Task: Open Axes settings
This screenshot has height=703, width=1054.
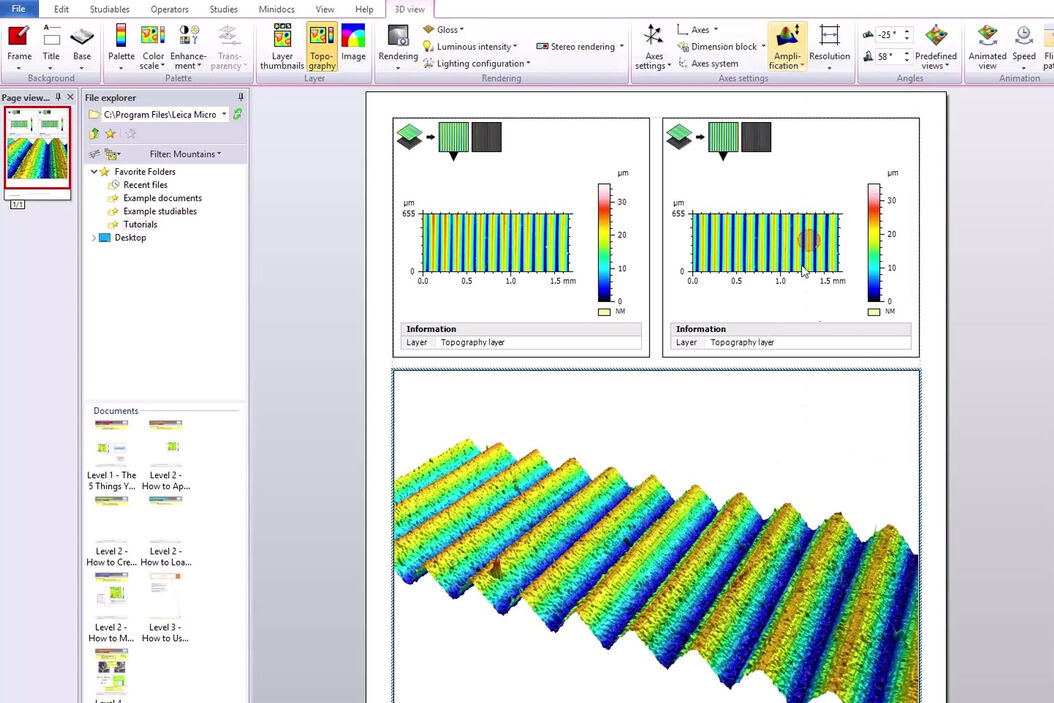Action: [653, 45]
